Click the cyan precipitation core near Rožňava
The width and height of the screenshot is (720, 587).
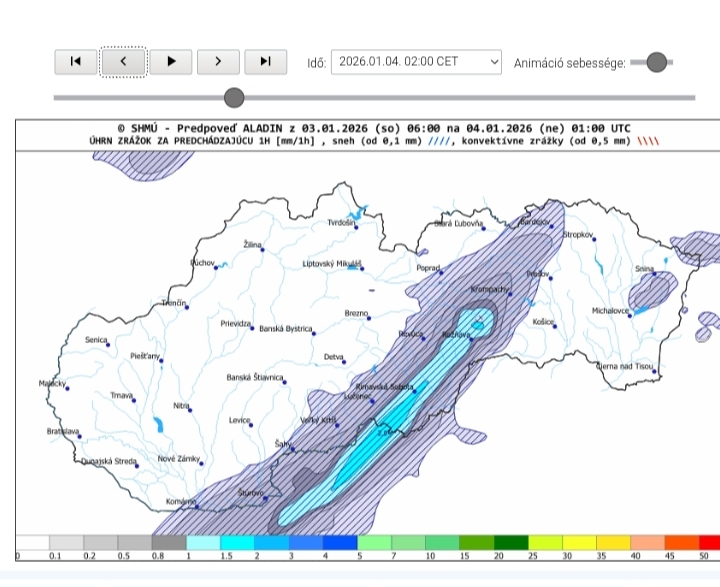[480, 323]
